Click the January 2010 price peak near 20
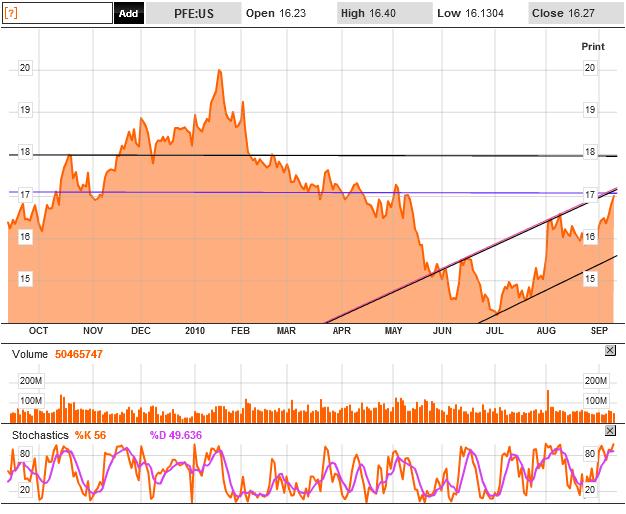 pos(219,71)
